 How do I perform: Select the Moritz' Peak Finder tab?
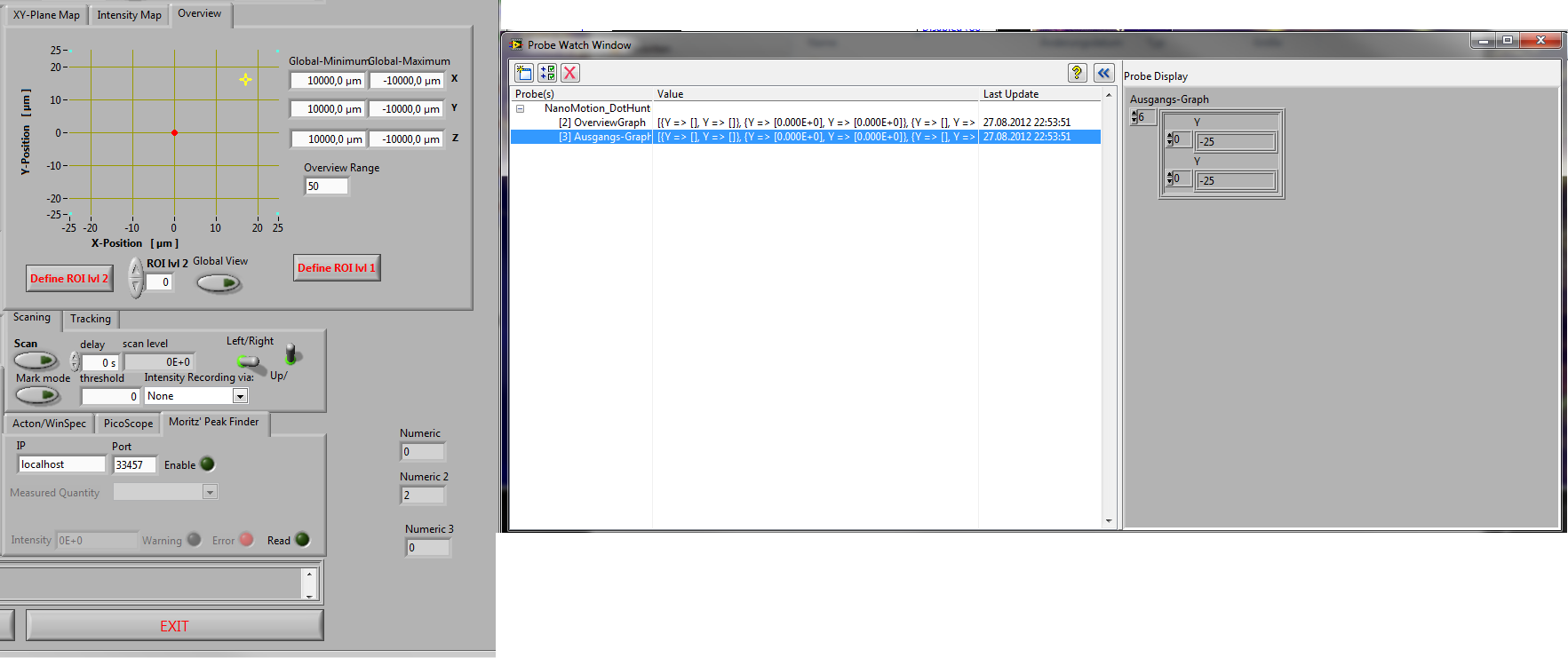point(214,423)
